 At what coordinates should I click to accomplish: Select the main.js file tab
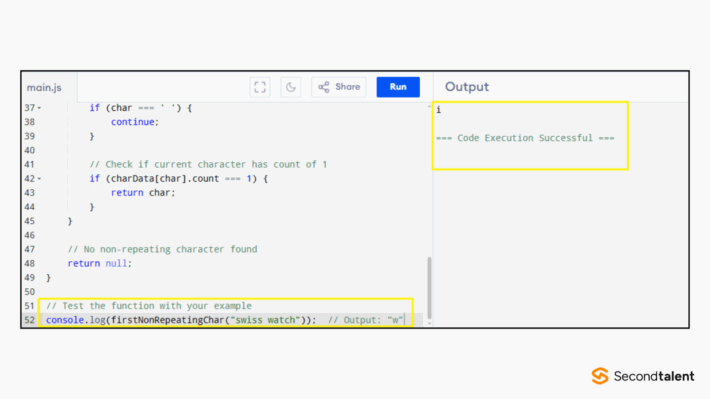44,87
